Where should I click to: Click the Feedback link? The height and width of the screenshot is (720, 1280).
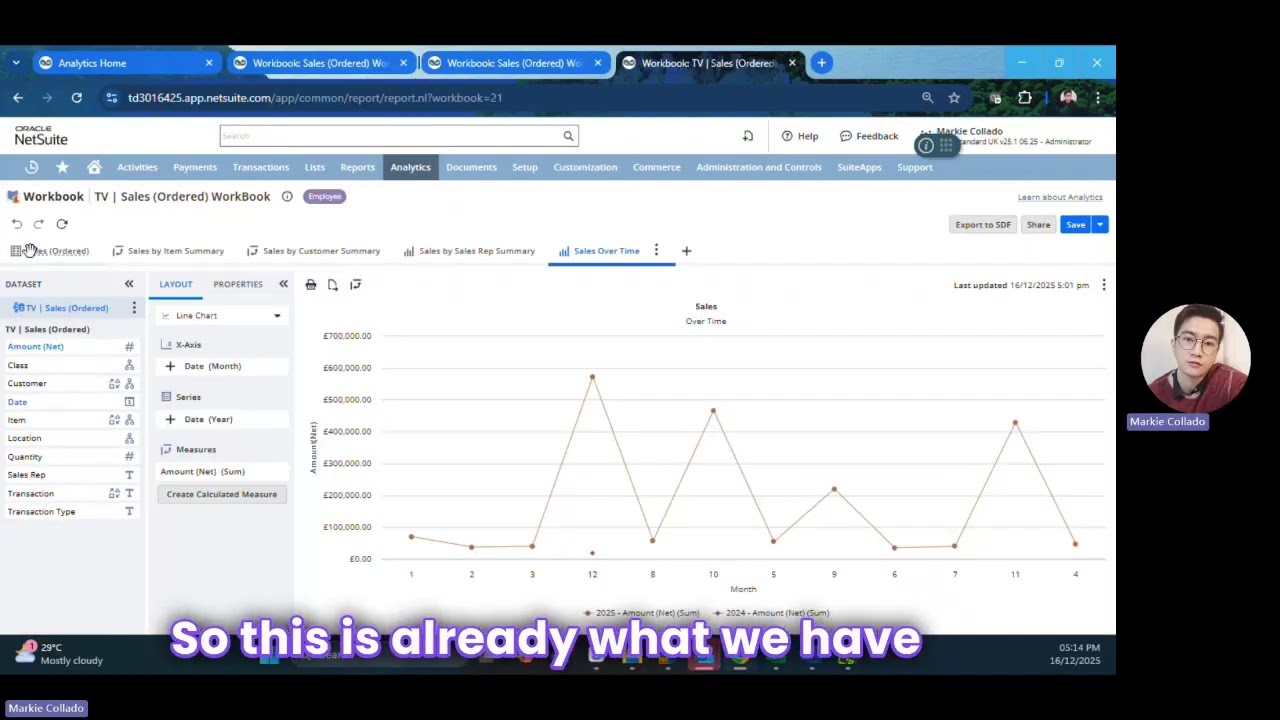coord(869,136)
